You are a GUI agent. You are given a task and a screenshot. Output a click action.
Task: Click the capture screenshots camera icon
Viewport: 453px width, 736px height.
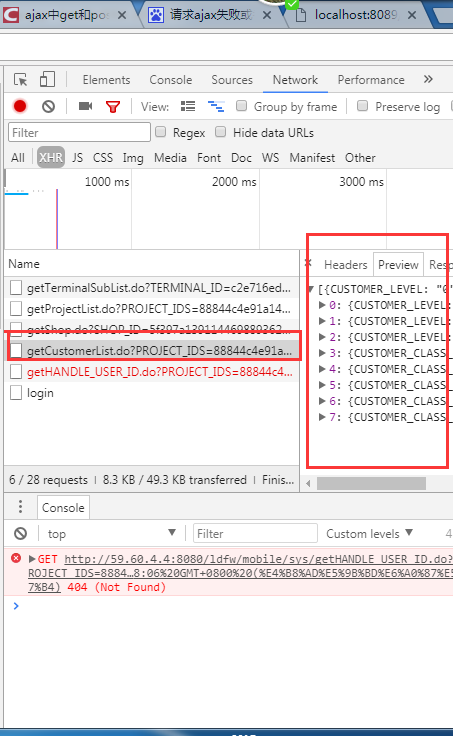point(85,107)
